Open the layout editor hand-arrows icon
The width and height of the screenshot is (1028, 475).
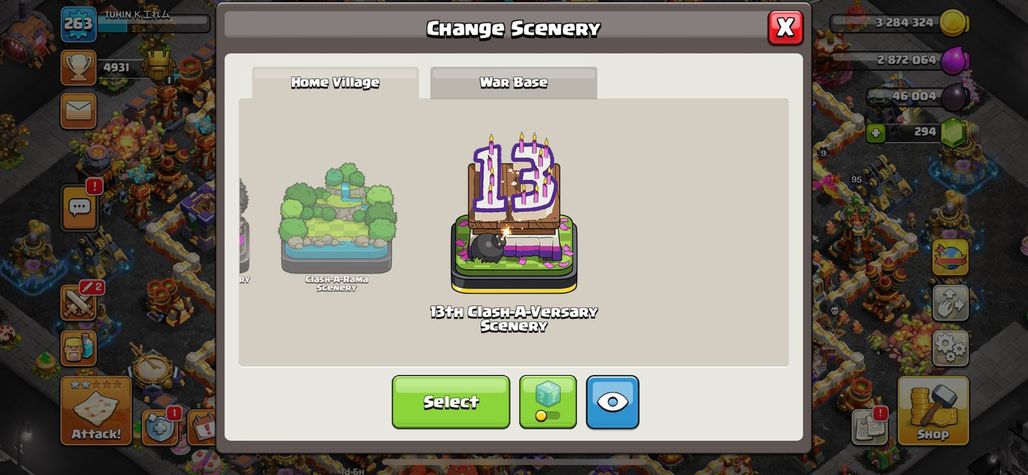[x=950, y=302]
